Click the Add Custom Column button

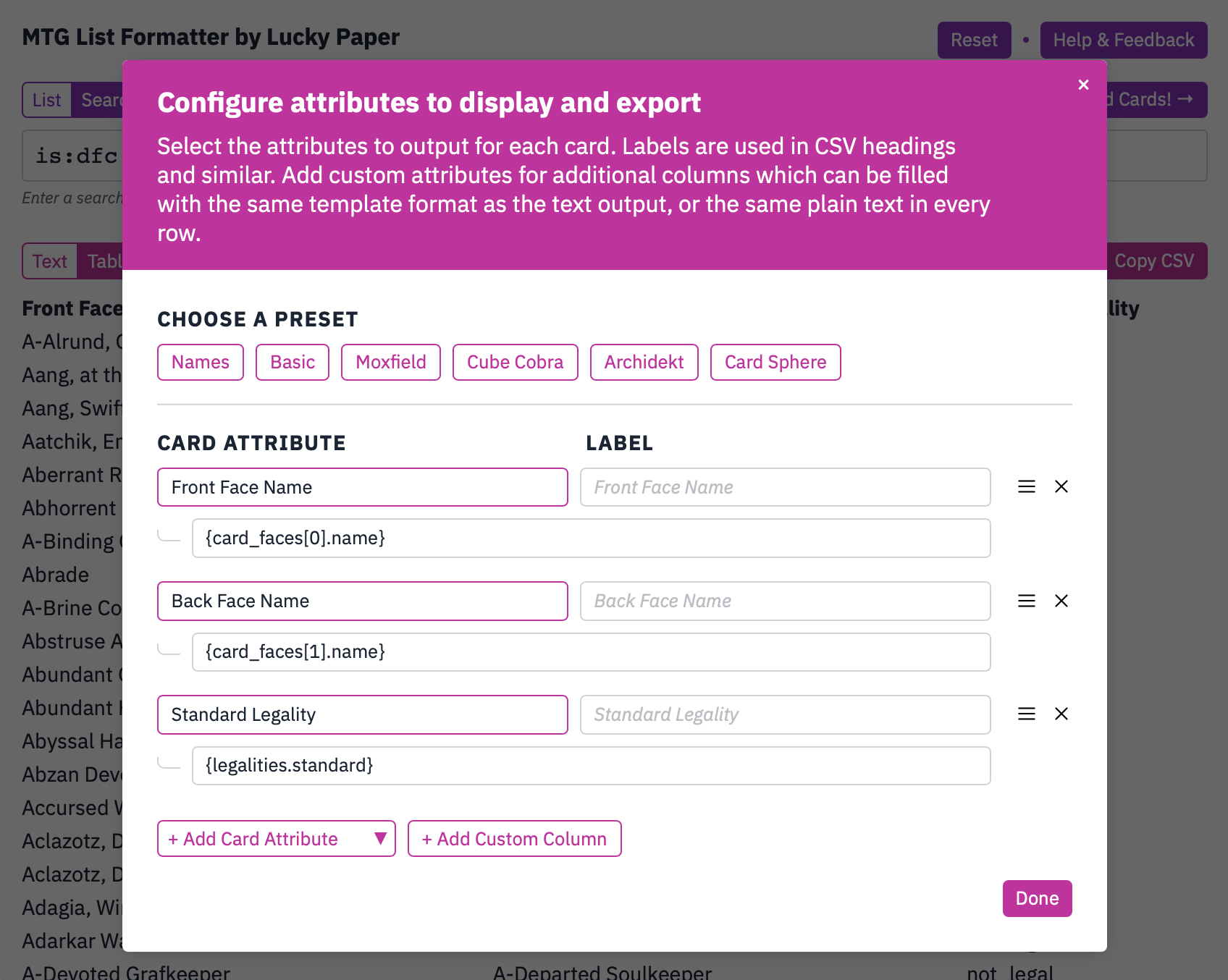pyautogui.click(x=514, y=839)
